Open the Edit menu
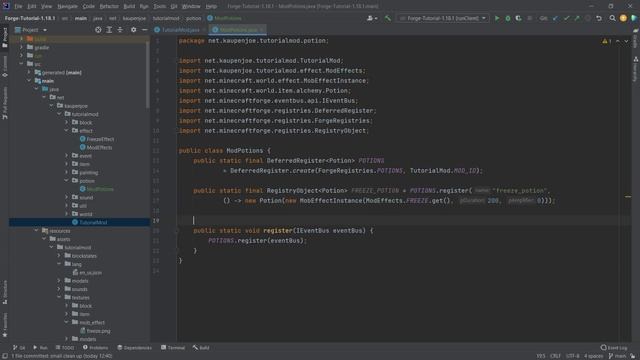 point(31,7)
